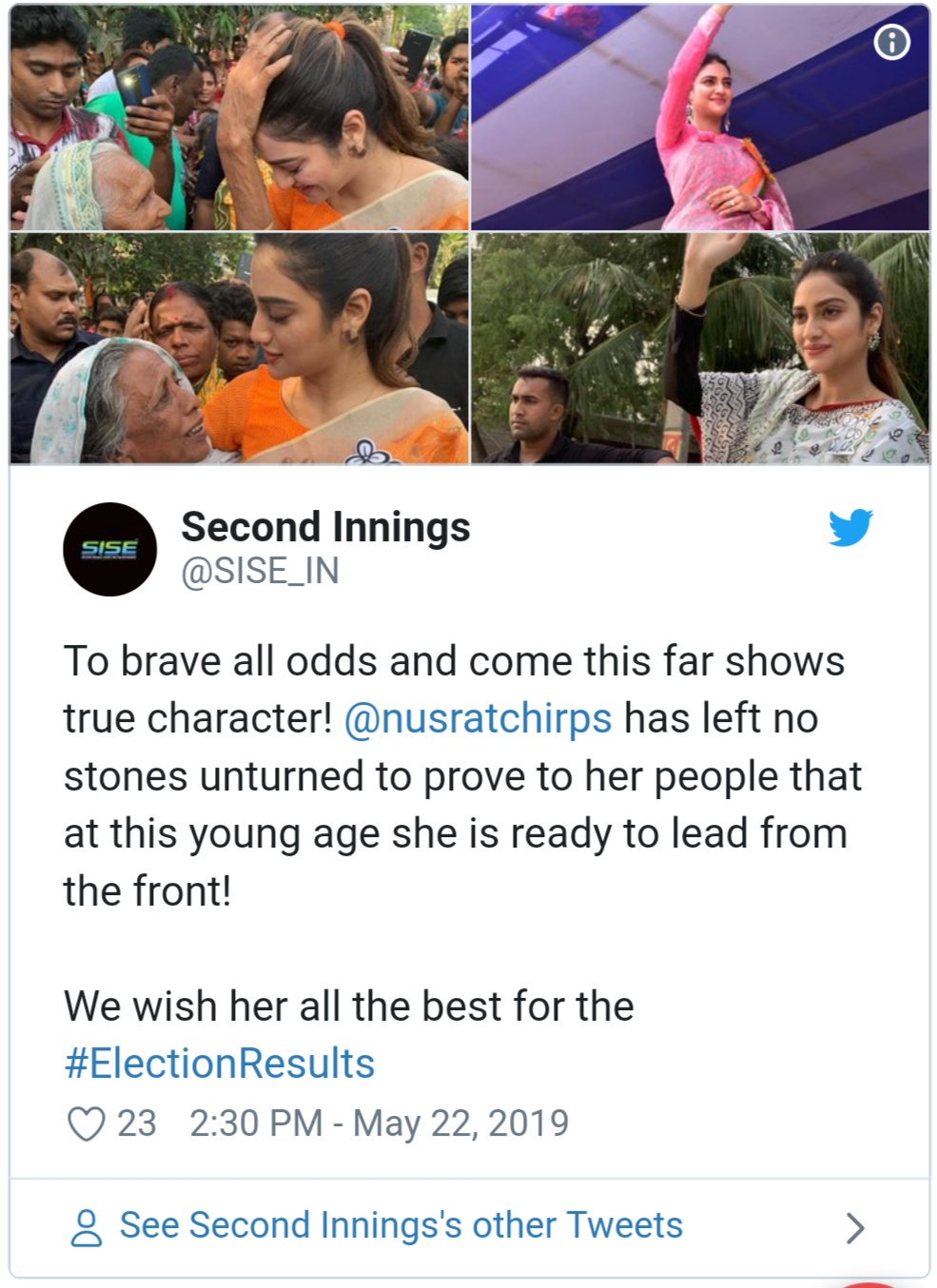Expand the chevron arrow at the card bottom
The image size is (937, 1288).
pos(855,1228)
